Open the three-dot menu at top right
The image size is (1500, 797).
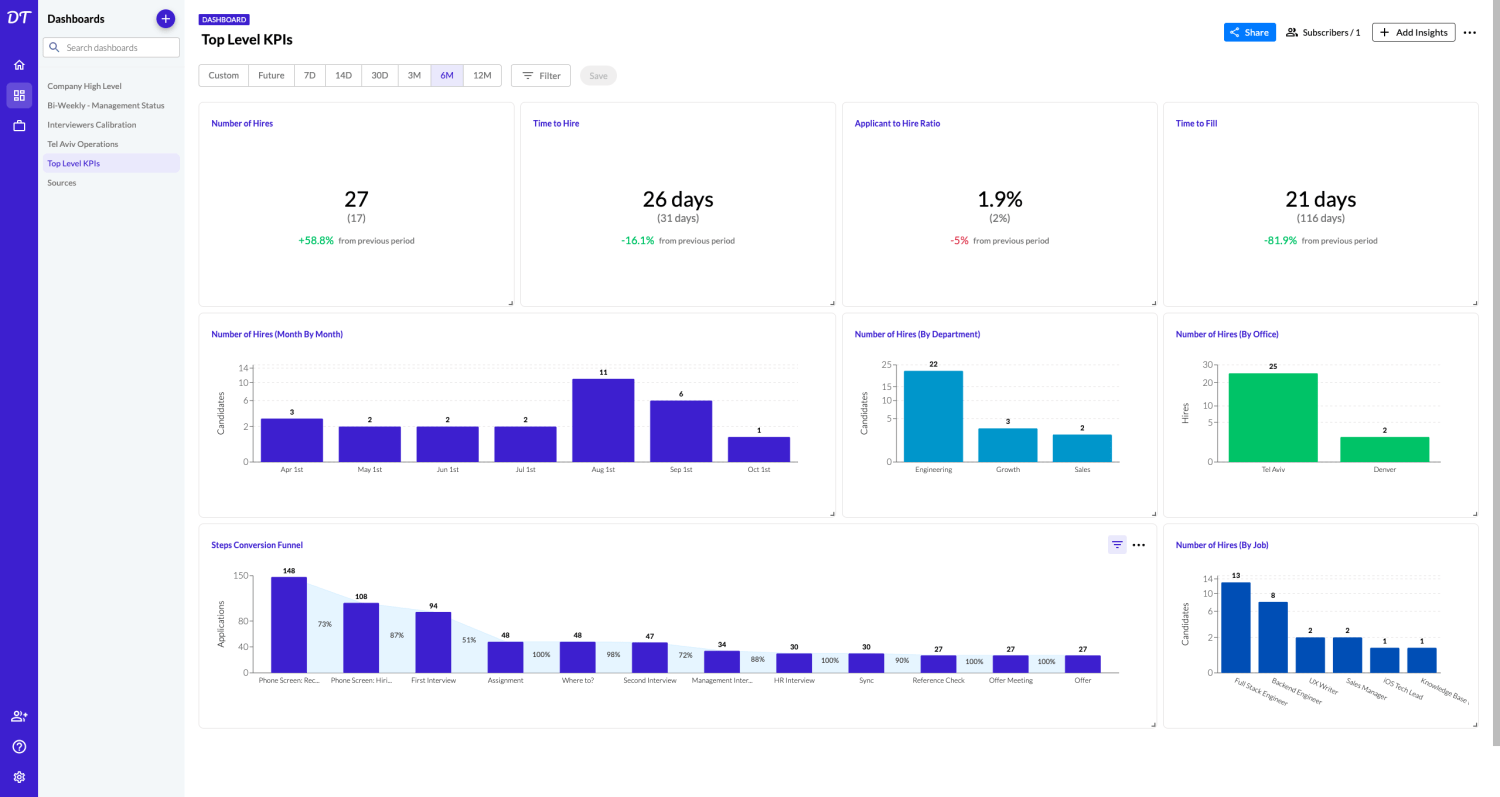(x=1469, y=33)
